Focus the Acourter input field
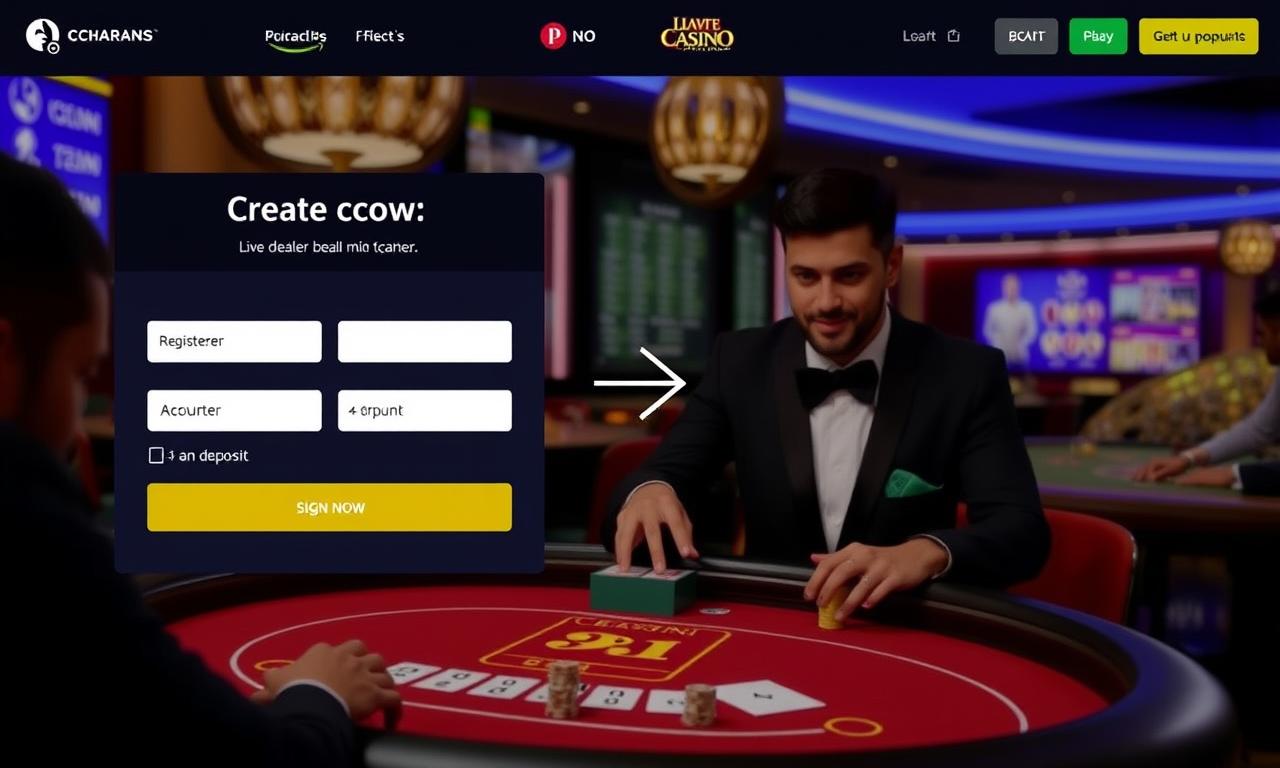Screen dimensions: 1280x768 point(234,410)
